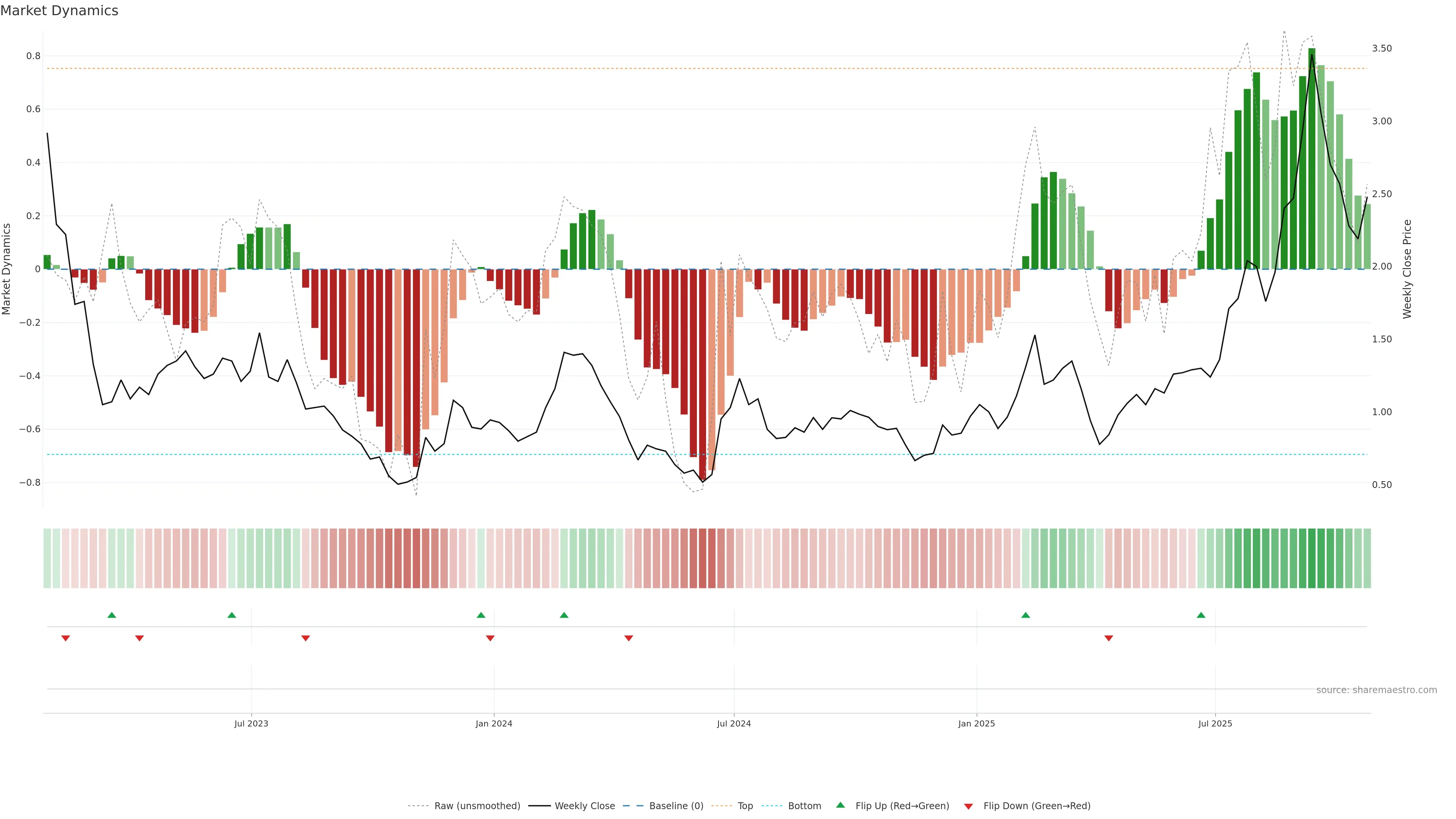Image resolution: width=1456 pixels, height=819 pixels.
Task: Click the Market Dynamics chart title
Action: [60, 11]
